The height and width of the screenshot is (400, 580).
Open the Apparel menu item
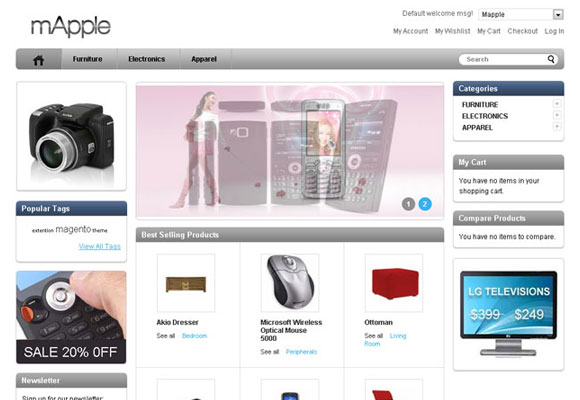[204, 59]
